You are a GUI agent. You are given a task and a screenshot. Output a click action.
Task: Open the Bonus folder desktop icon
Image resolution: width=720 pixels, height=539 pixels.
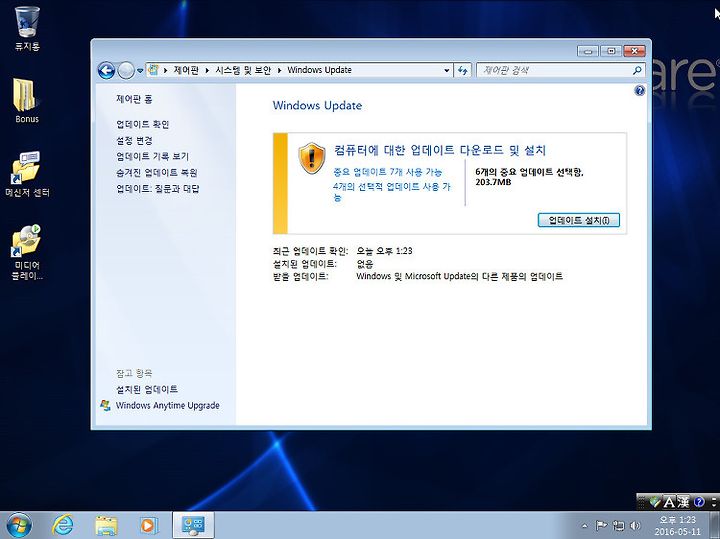point(27,101)
